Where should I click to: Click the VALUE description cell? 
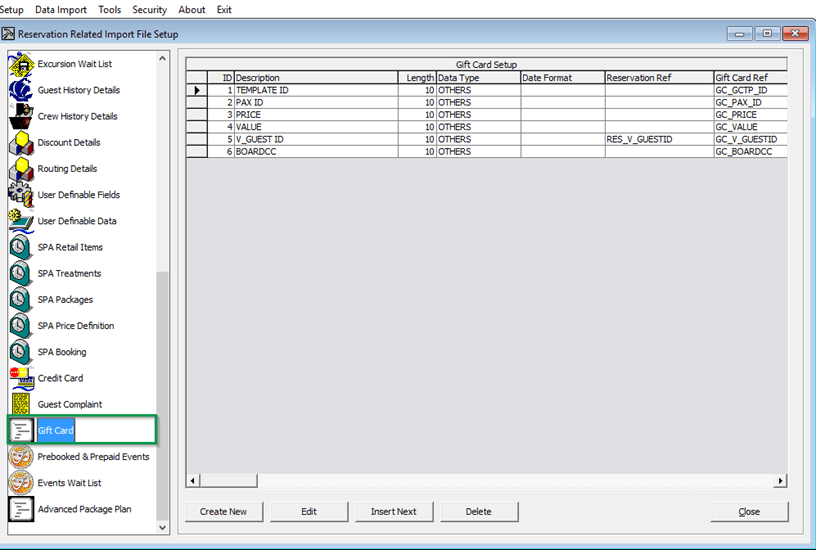point(316,127)
